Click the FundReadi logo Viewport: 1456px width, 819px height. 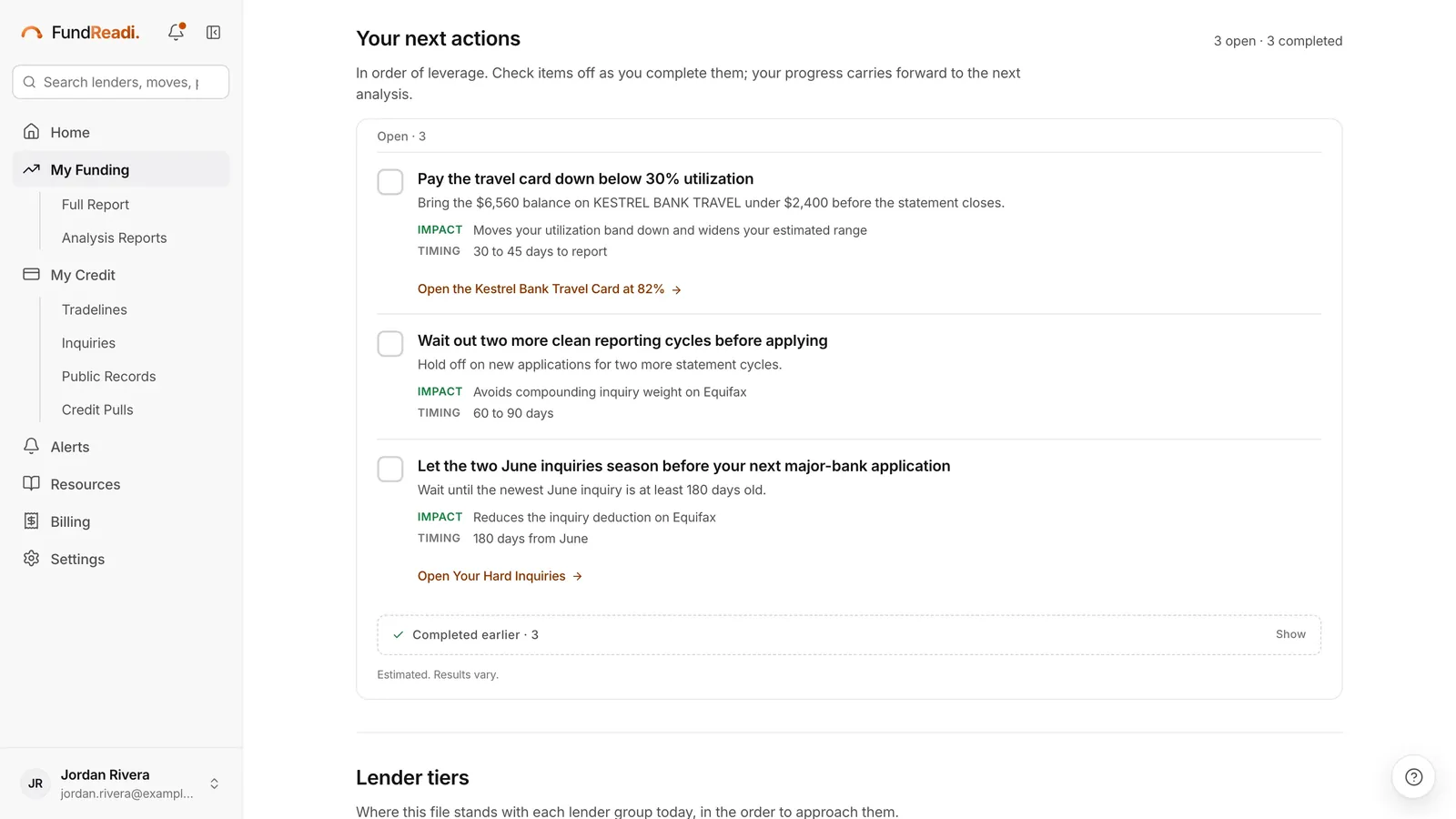tap(80, 32)
